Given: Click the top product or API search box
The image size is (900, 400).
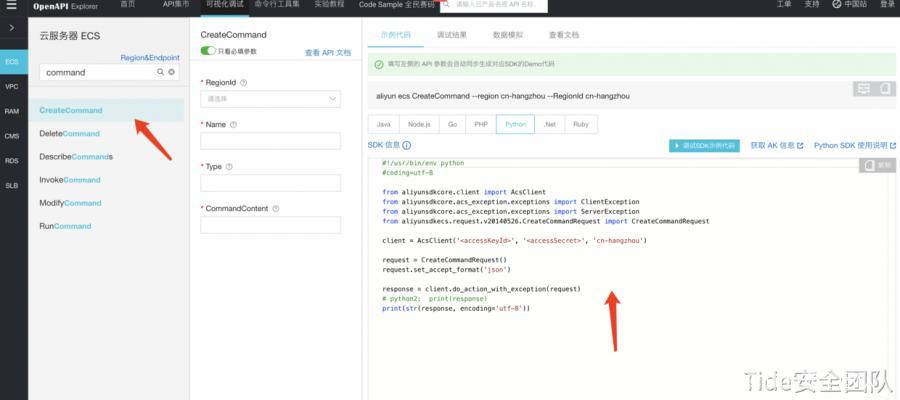Looking at the screenshot, I should point(494,5).
